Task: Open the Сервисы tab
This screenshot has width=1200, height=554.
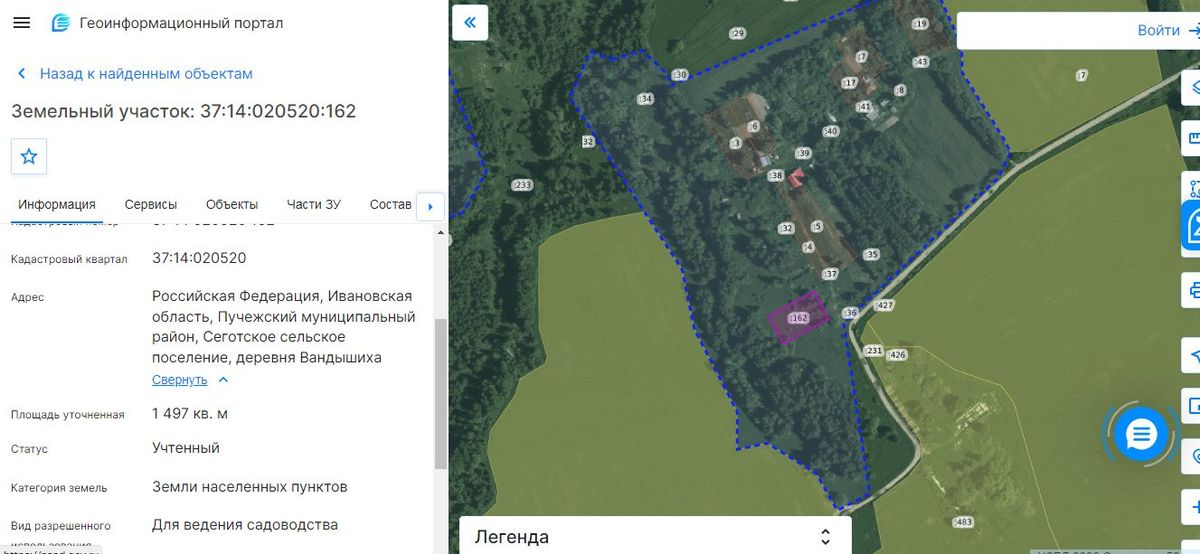Action: tap(151, 205)
